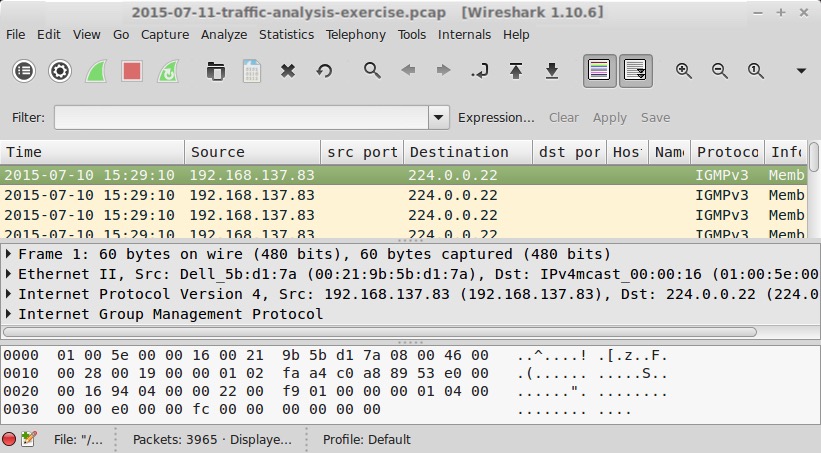Sort by Time column header
The width and height of the screenshot is (821, 453).
pyautogui.click(x=92, y=152)
